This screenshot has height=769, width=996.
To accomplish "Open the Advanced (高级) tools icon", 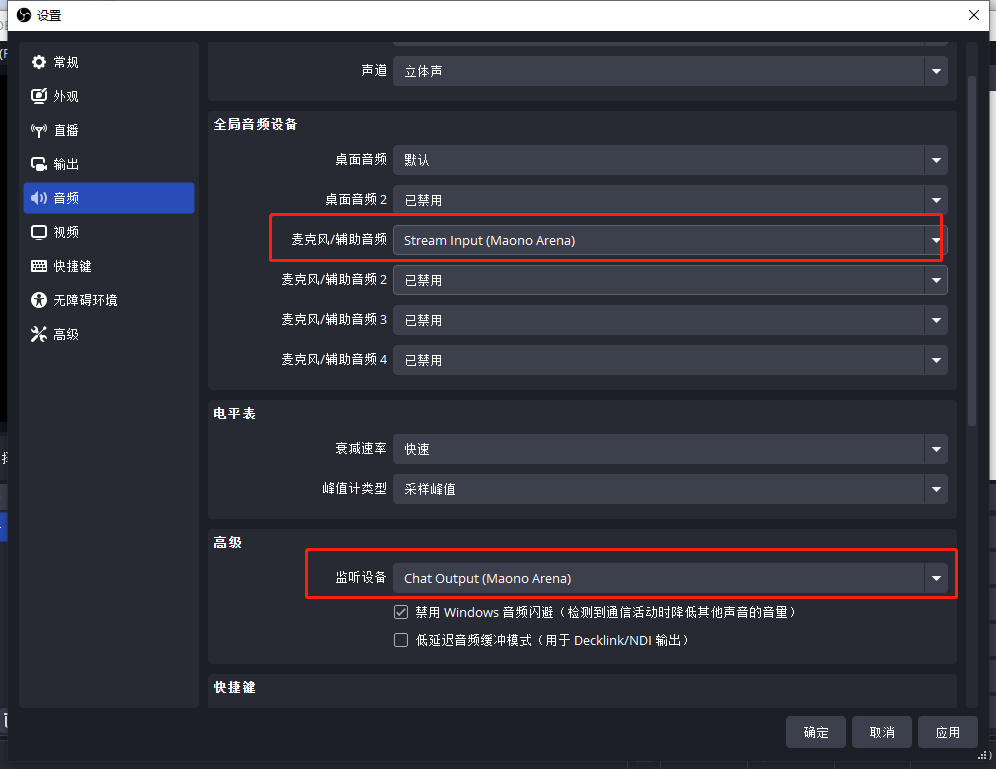I will coord(39,334).
